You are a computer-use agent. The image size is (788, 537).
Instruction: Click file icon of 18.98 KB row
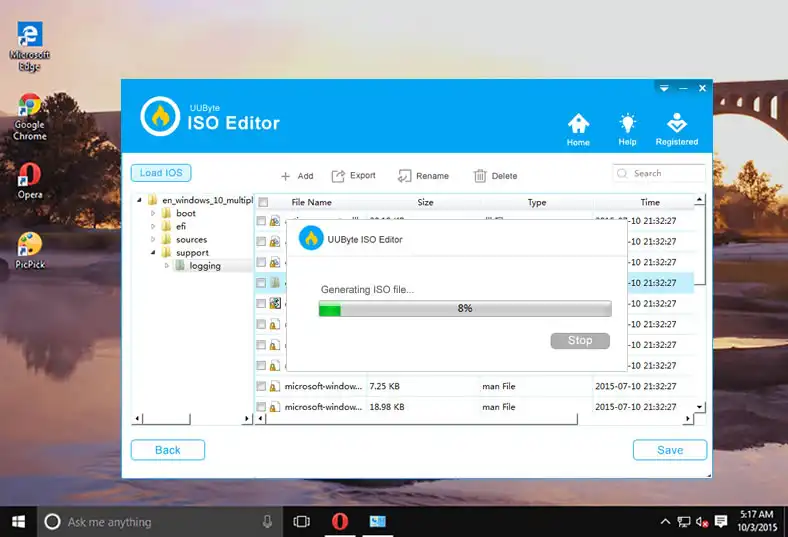tap(274, 407)
